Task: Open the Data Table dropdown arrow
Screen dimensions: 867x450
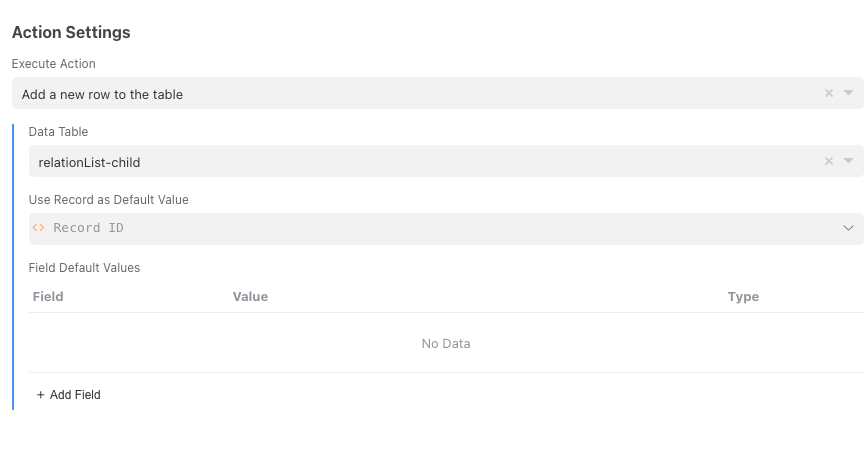Action: (x=848, y=161)
